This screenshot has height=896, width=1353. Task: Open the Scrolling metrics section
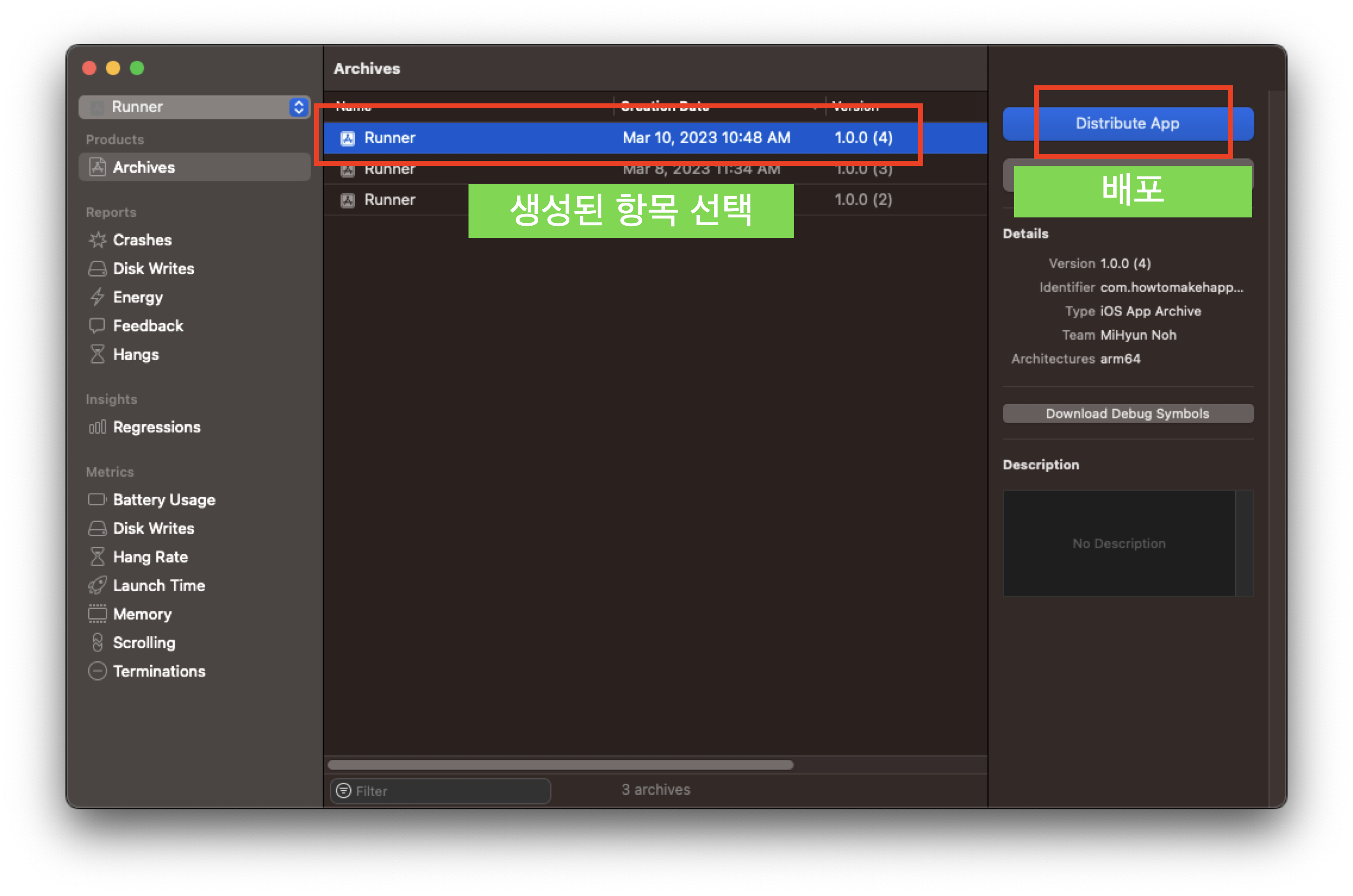[x=144, y=643]
